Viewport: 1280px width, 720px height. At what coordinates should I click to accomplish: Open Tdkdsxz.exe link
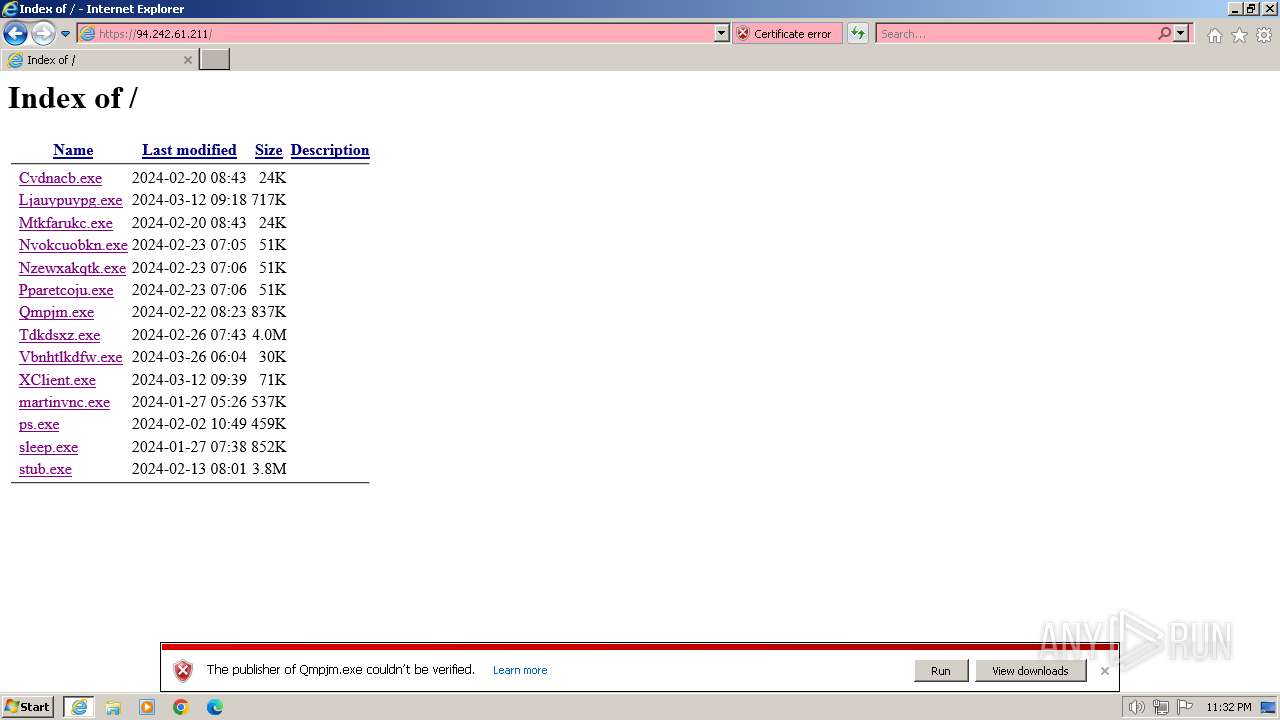pos(59,335)
